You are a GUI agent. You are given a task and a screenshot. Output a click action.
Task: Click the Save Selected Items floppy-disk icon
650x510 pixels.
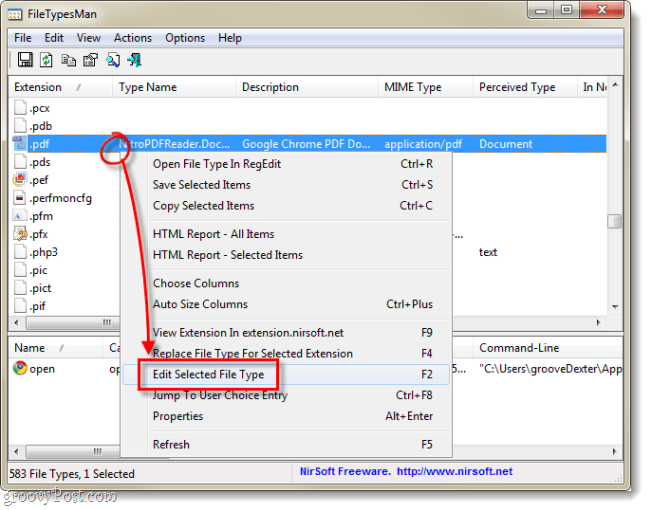click(x=25, y=60)
